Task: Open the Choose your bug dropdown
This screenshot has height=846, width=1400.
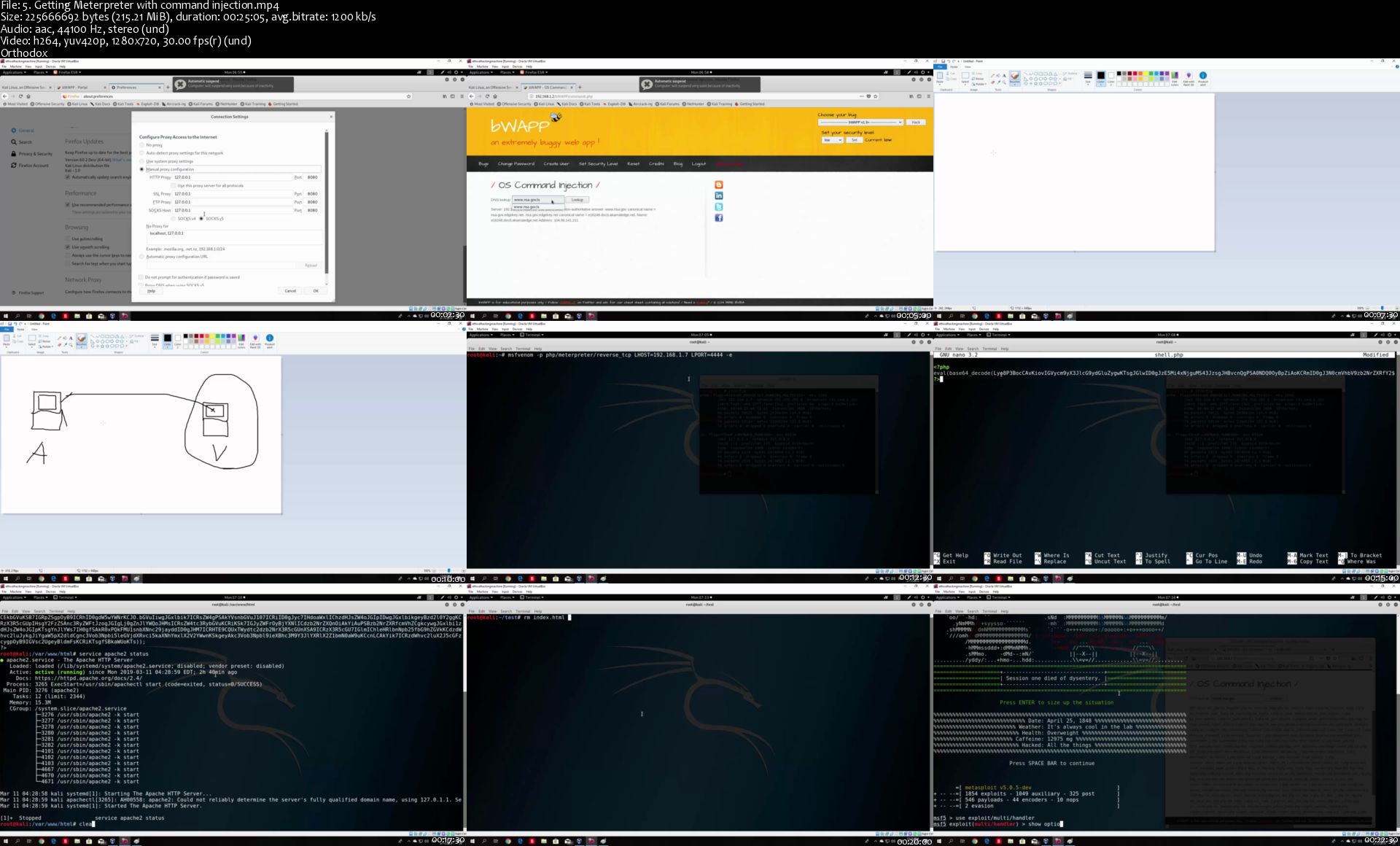Action: pyautogui.click(x=860, y=123)
